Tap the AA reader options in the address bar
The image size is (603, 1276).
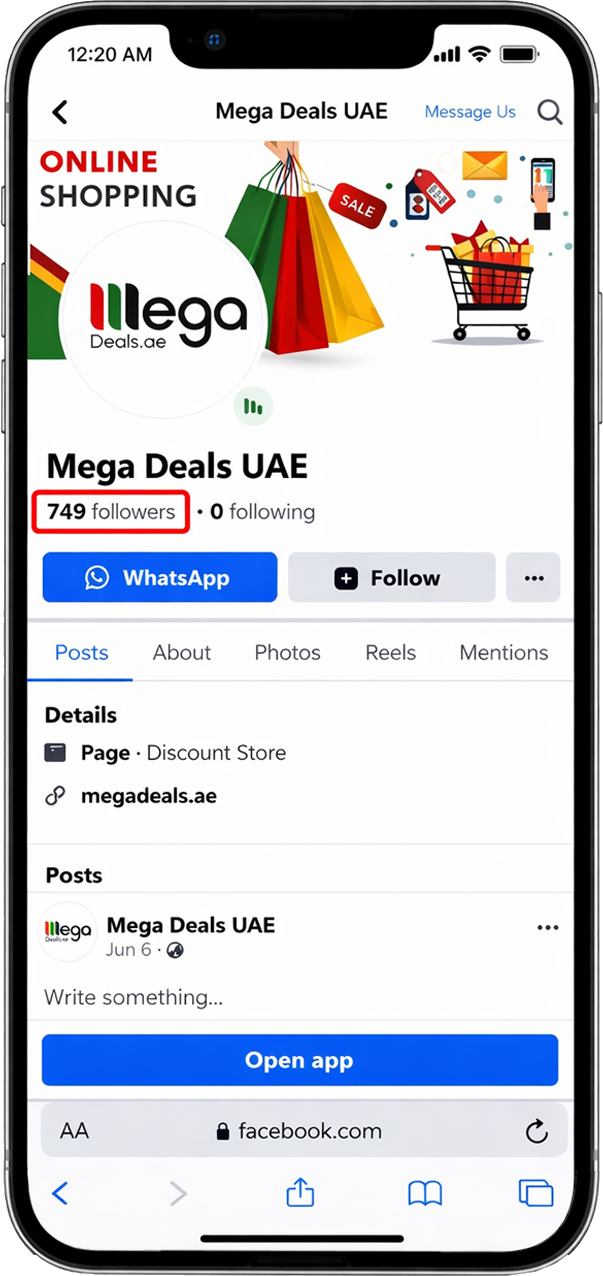coord(74,1131)
